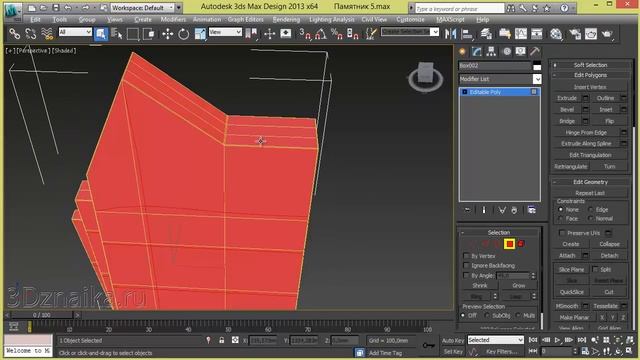Click the Render Production teapot icon
The image size is (640, 360).
coord(607,34)
